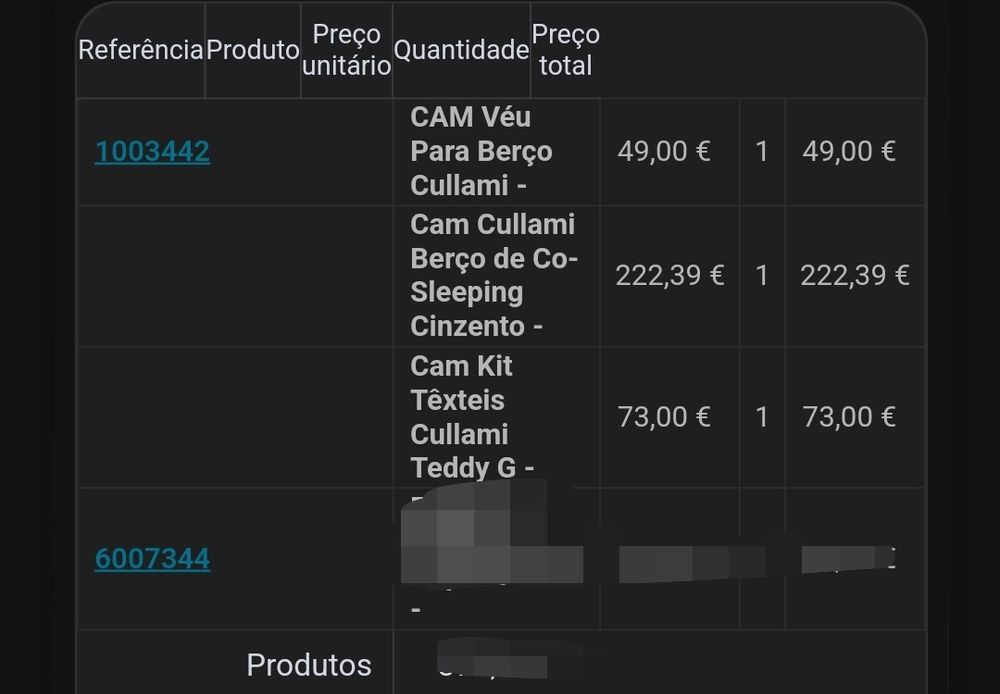1000x694 pixels.
Task: Click the Quantidade column header
Action: pyautogui.click(x=461, y=50)
